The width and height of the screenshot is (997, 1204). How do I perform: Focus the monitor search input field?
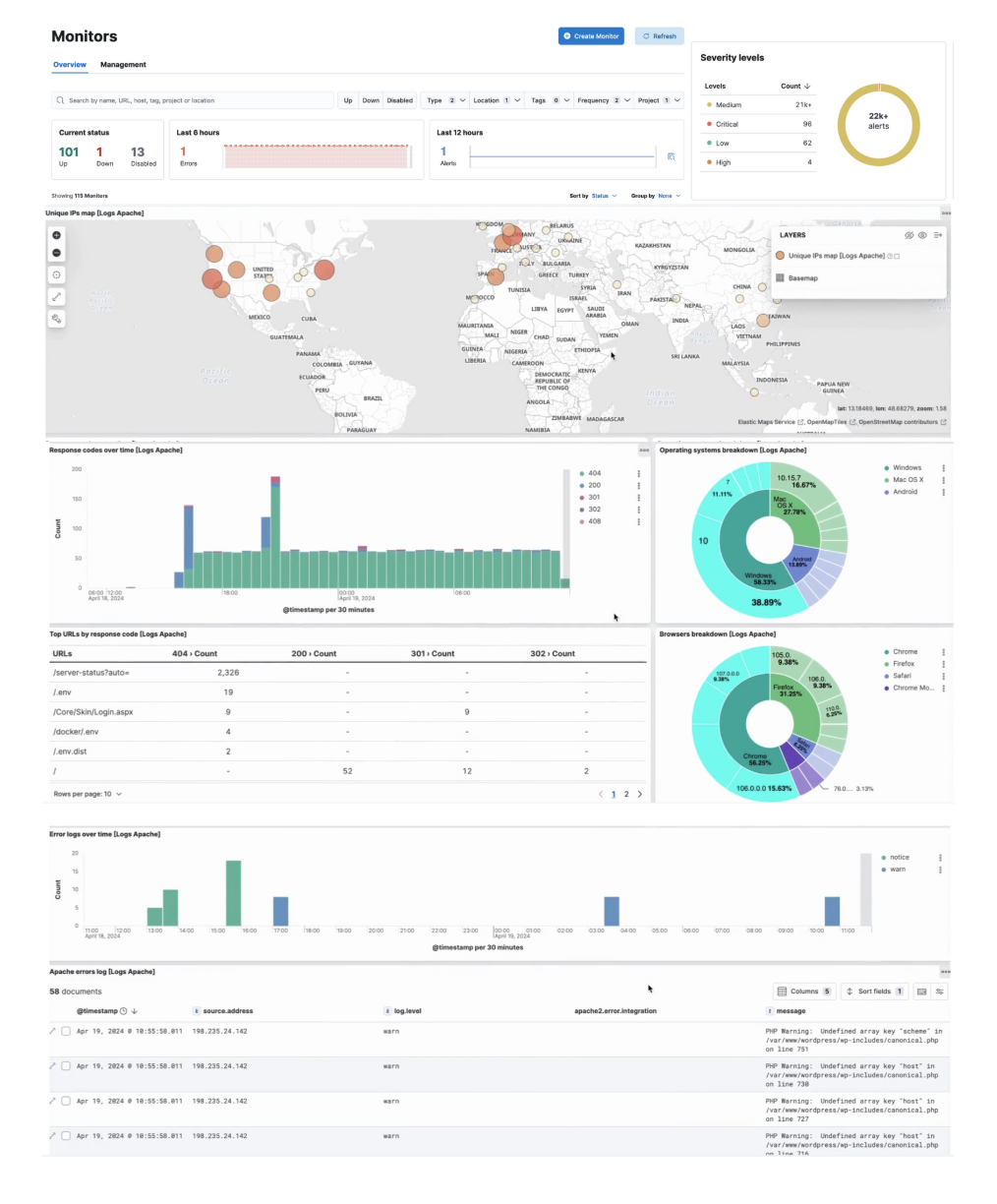pos(193,100)
